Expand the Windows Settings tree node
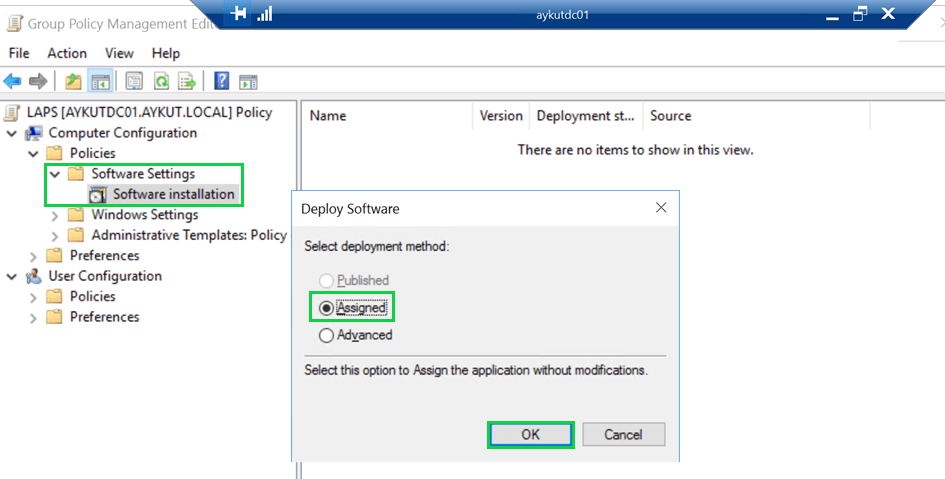This screenshot has width=945, height=479. point(55,215)
